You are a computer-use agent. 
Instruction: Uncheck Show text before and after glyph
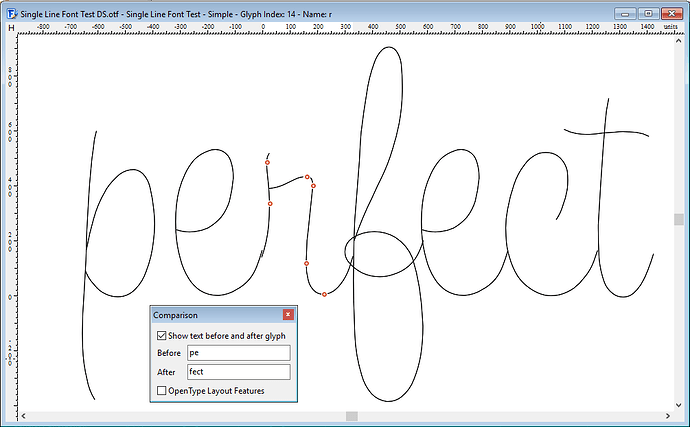tap(163, 336)
